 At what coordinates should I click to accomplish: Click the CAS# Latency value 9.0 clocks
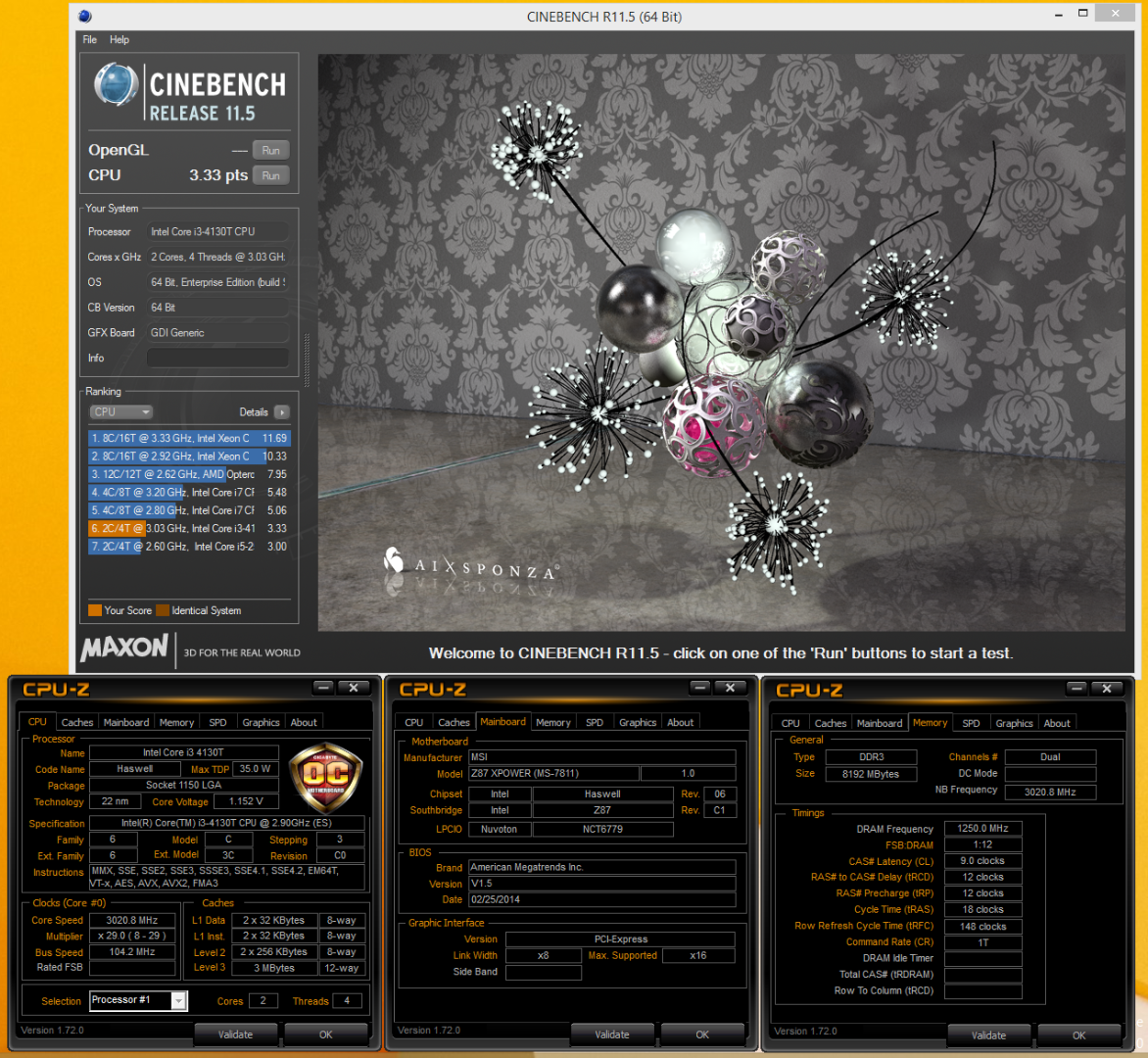pos(982,860)
